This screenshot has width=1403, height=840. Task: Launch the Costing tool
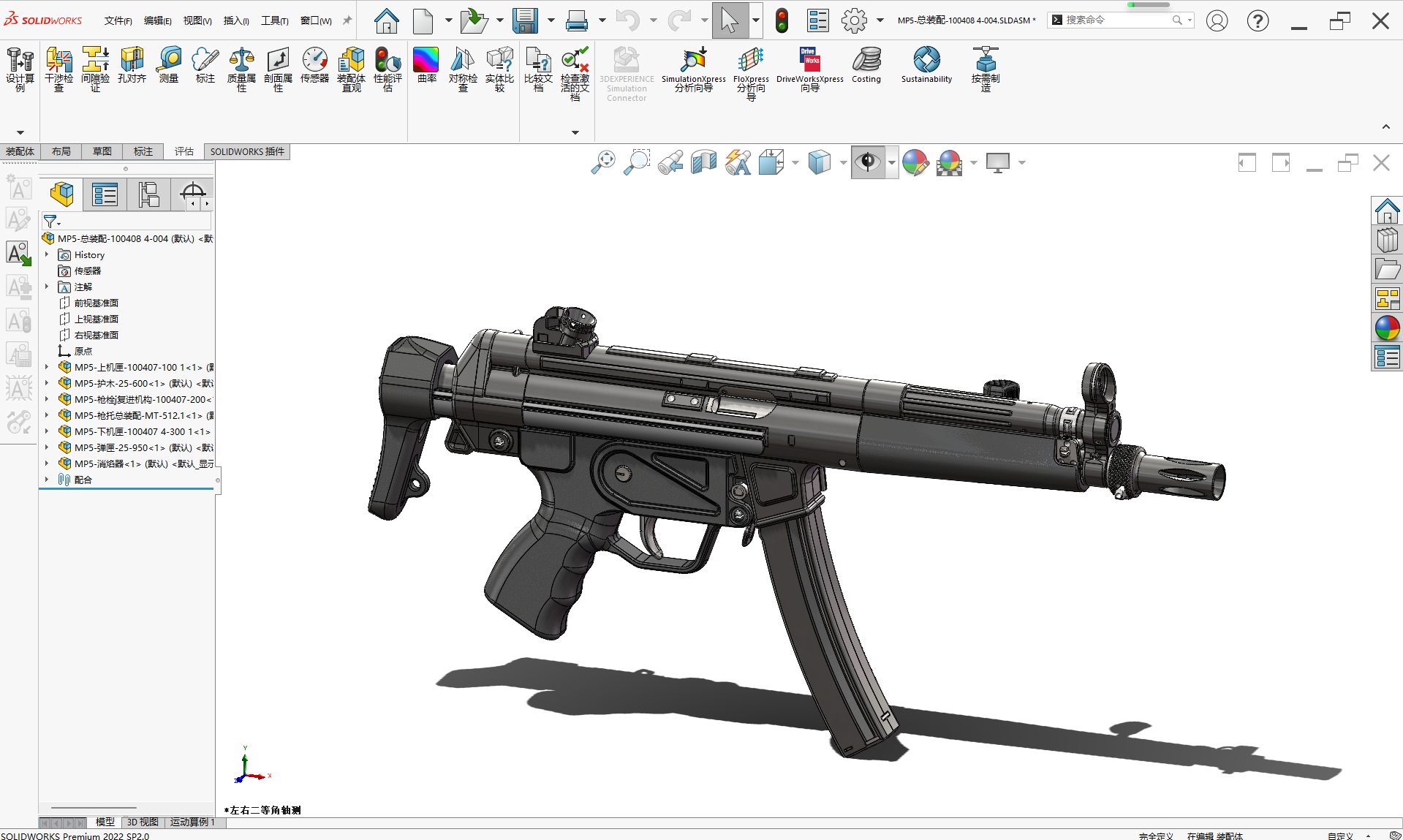coord(866,66)
